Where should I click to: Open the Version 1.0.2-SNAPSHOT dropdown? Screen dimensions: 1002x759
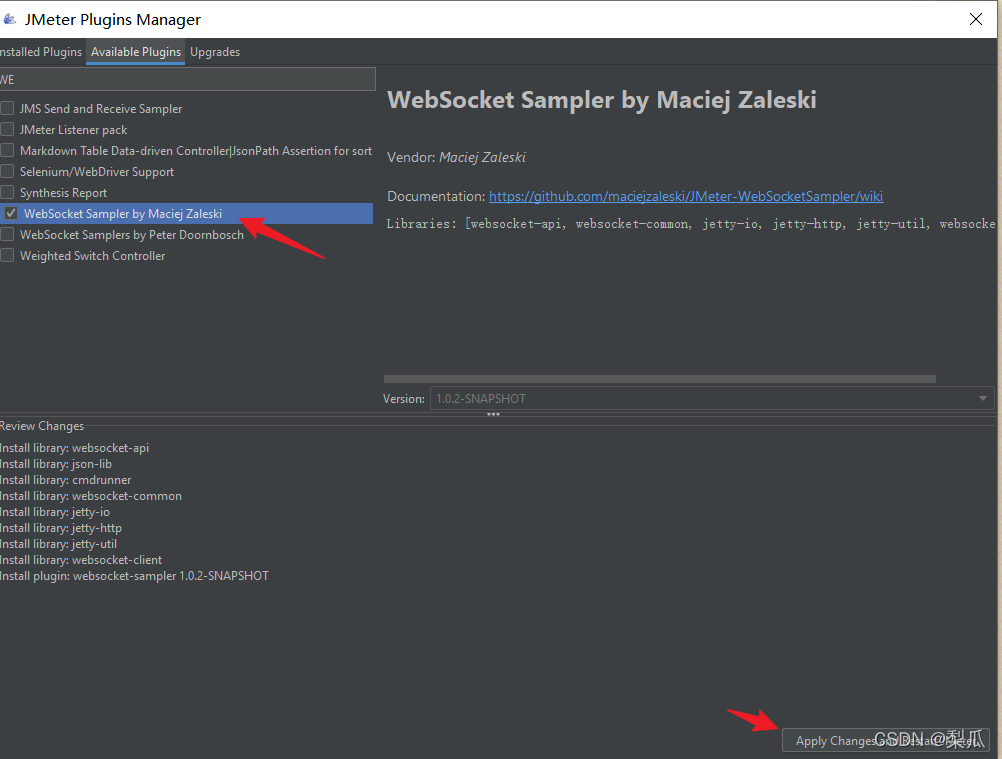tap(712, 398)
